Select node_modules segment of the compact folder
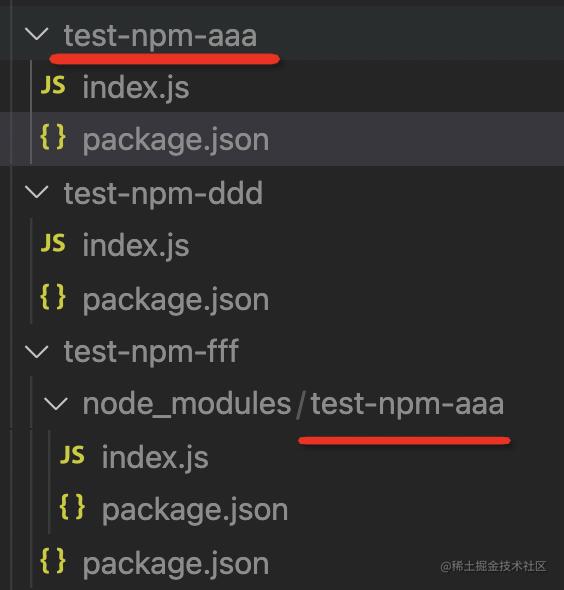This screenshot has width=564, height=590. (187, 404)
